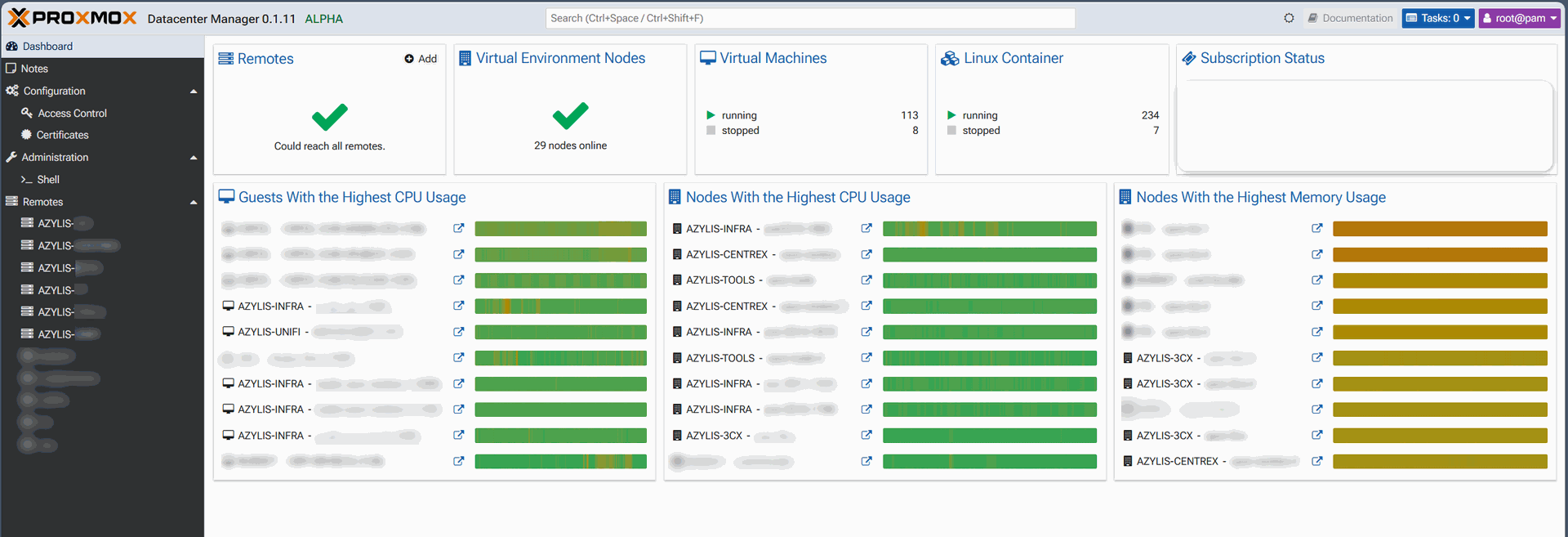Open external link for AZYLIS-CENTREX memory row
This screenshot has width=1568, height=537.
click(1316, 461)
